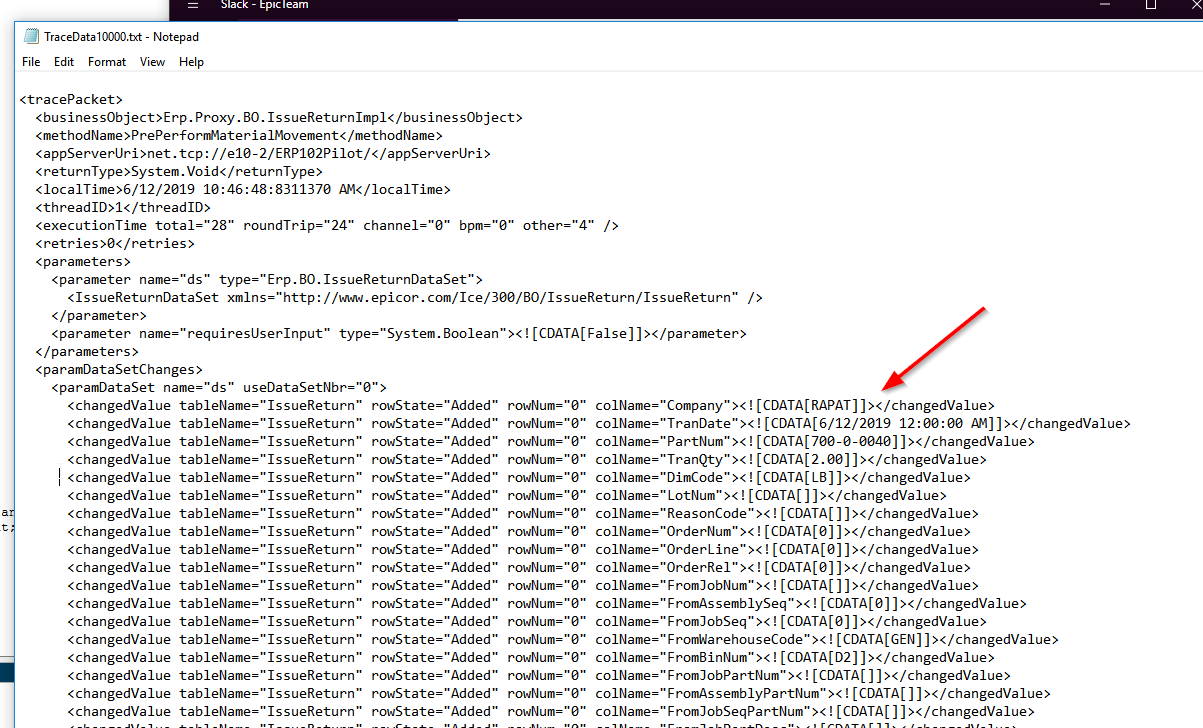Click the IssueReturnDataSet xmlns URL line
This screenshot has width=1203, height=728.
(415, 298)
